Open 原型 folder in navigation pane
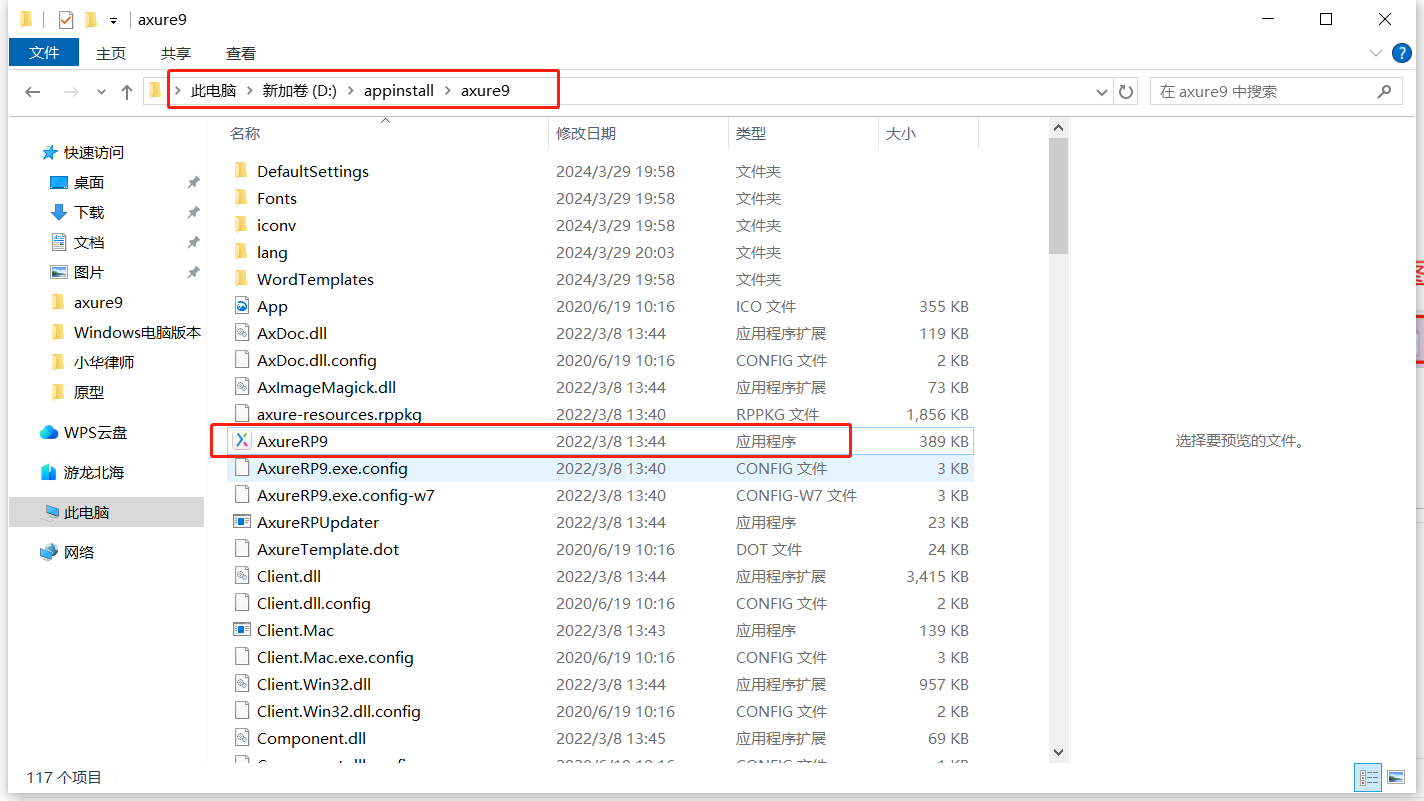 [89, 392]
